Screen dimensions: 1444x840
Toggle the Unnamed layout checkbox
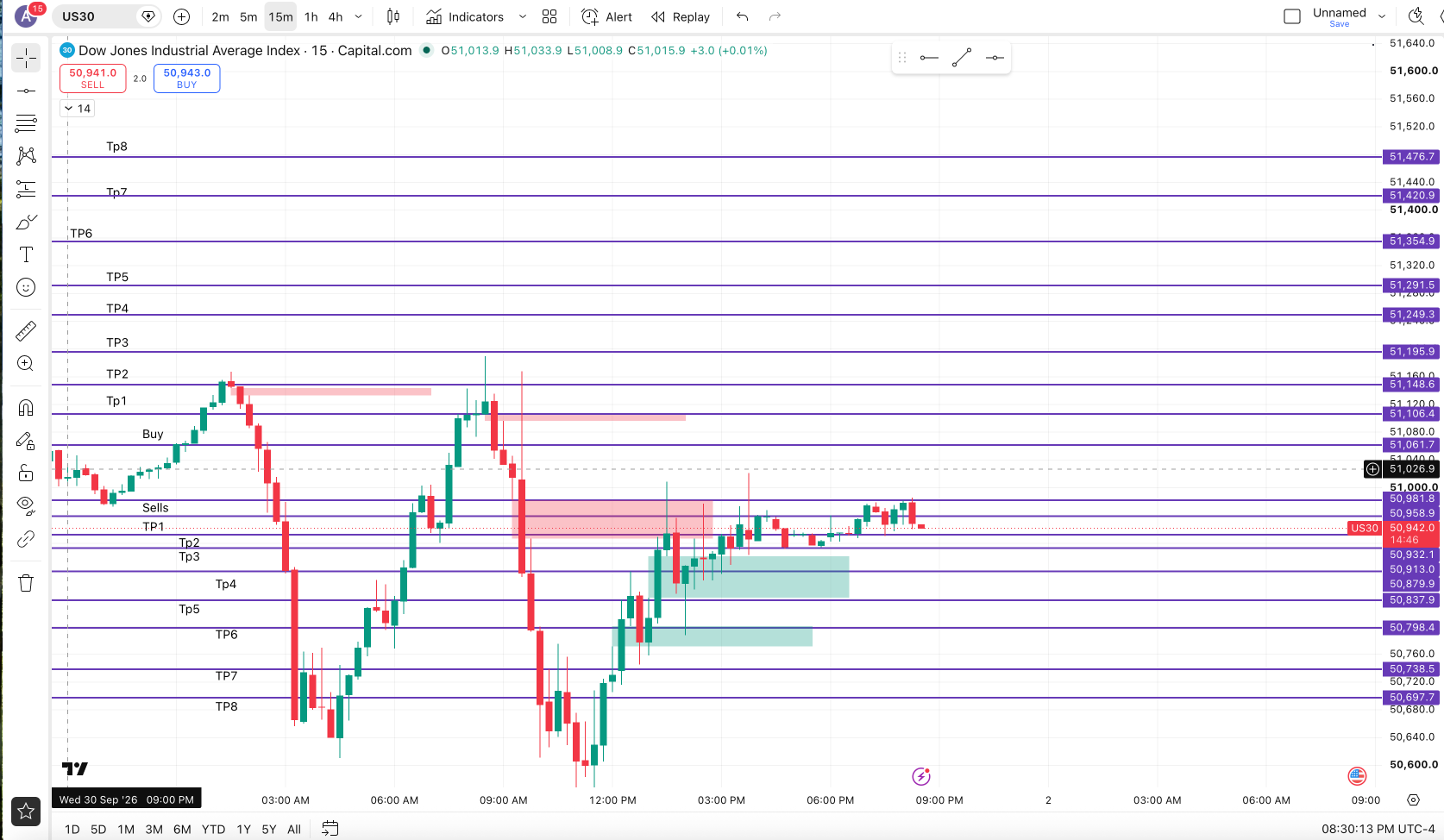1292,16
